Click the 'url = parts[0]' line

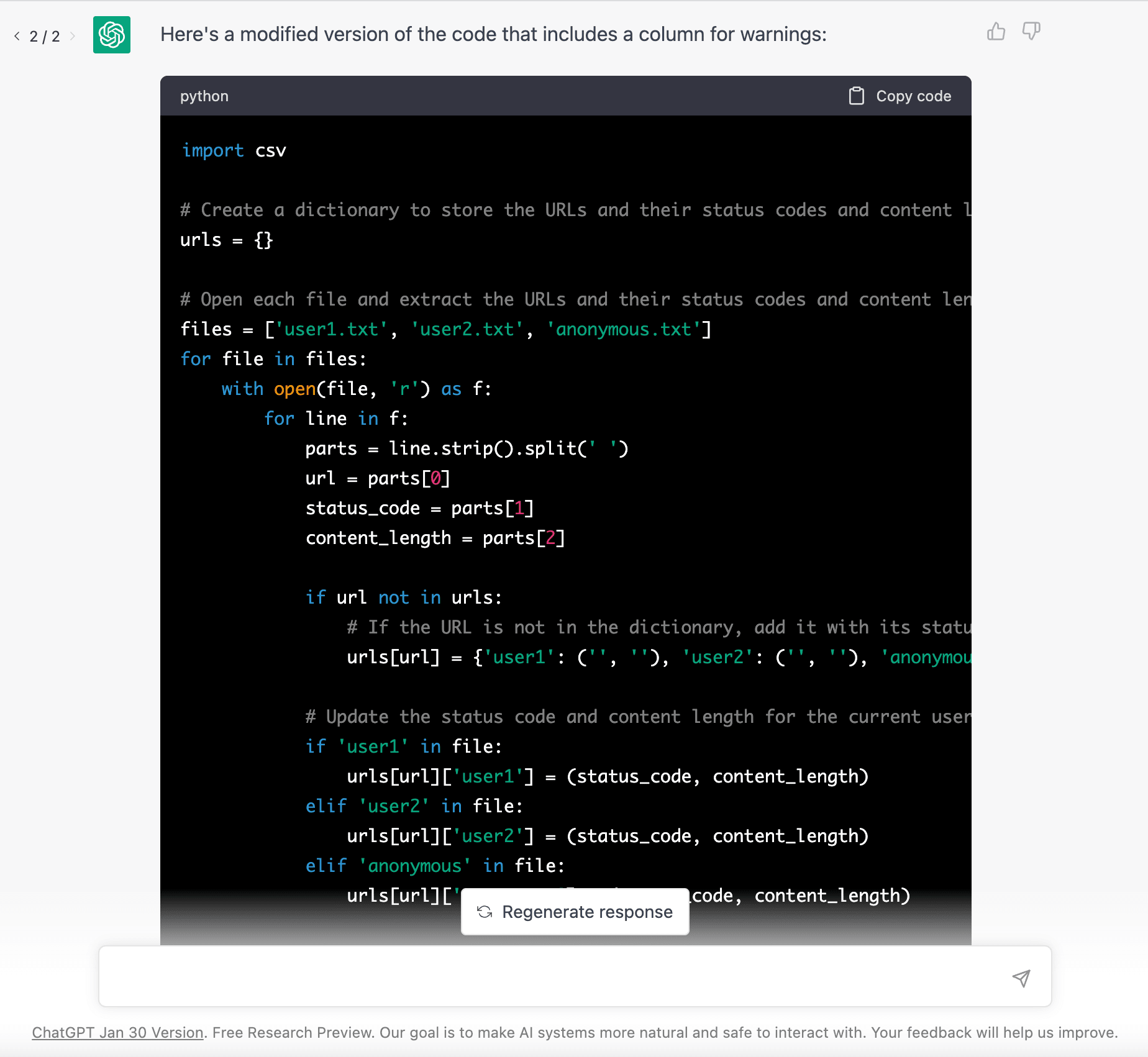tap(378, 479)
